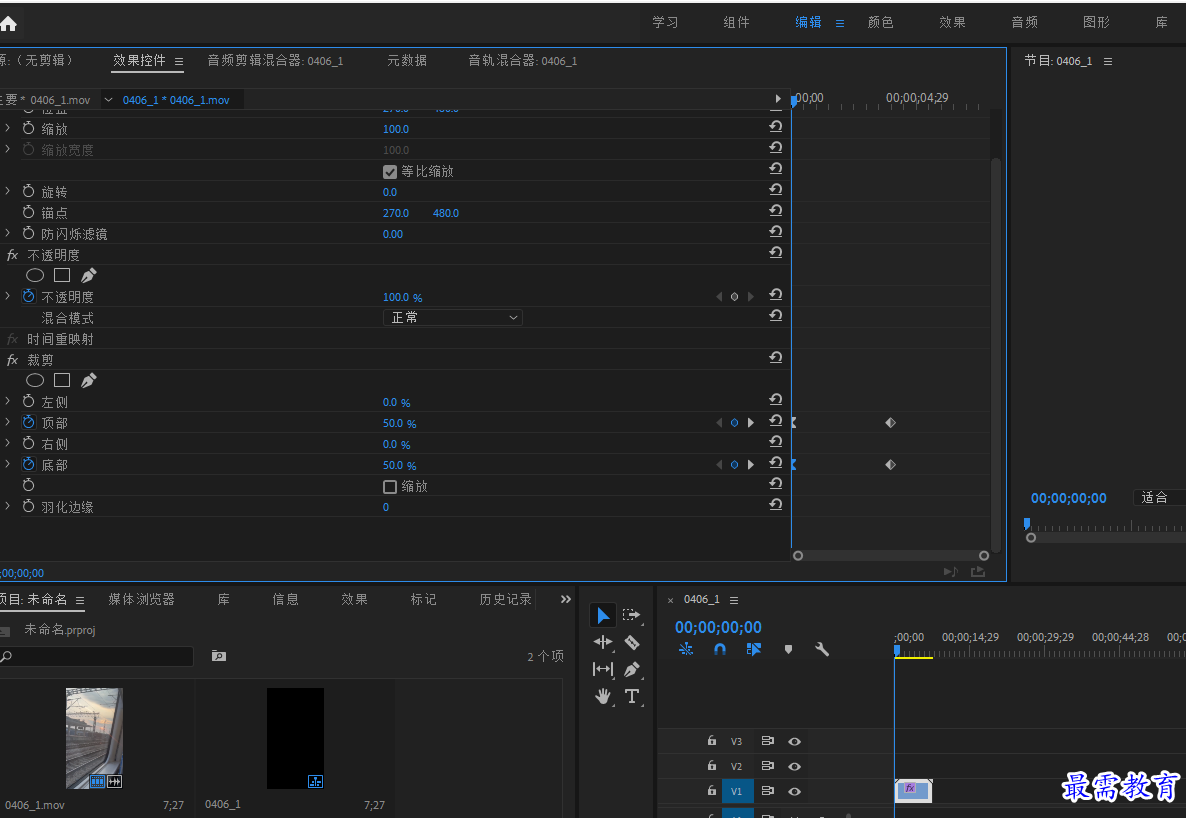The width and height of the screenshot is (1186, 818).
Task: Open 媒体浏览器 tab
Action: 141,599
